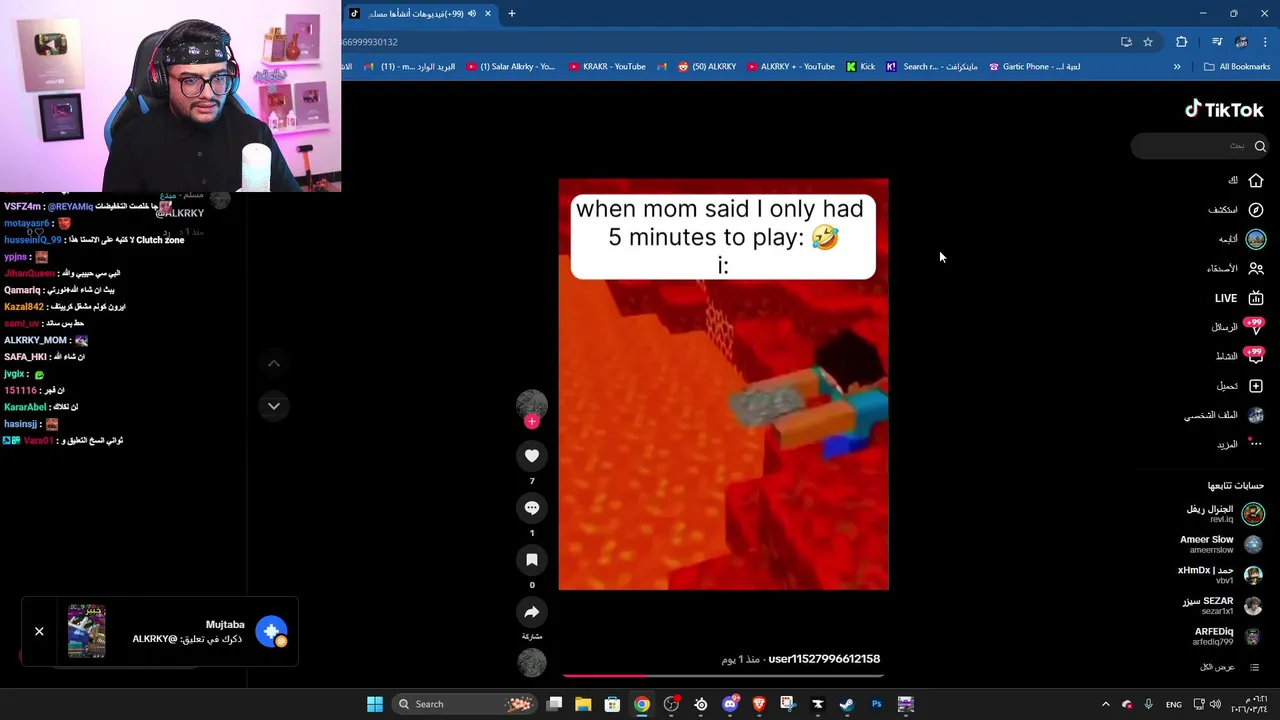
Task: Open the (50) ALKRKY Reddit bookmark
Action: (707, 67)
